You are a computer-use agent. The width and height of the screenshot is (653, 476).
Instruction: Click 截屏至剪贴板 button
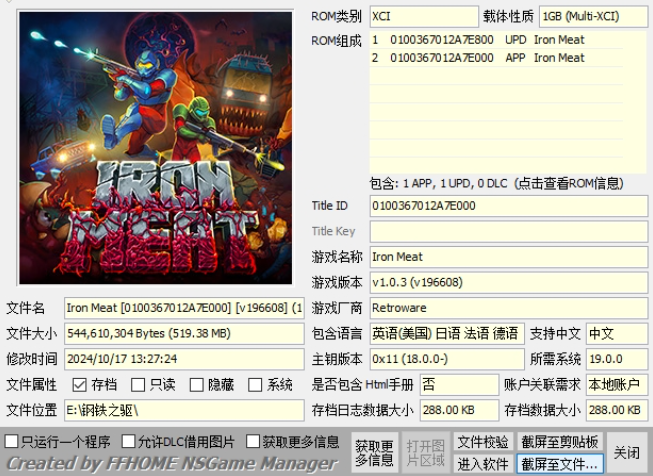[x=560, y=442]
